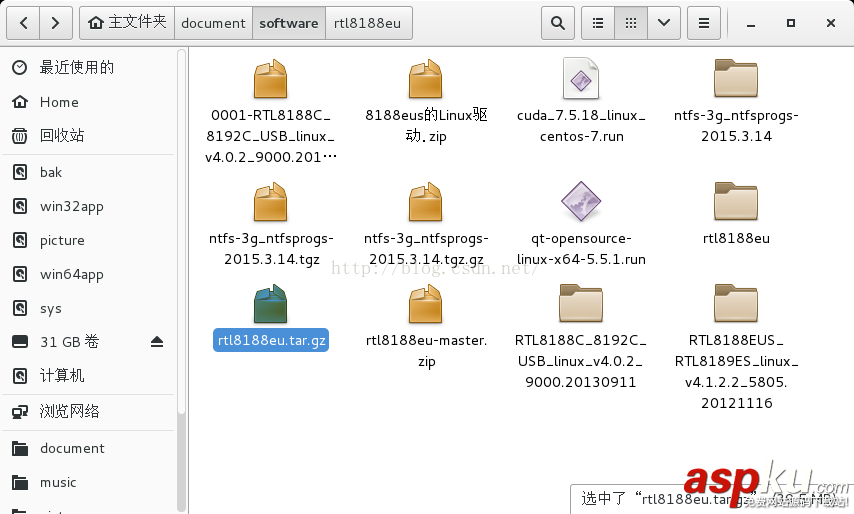Select the 8188eus Linux driver zip icon
The image size is (854, 514).
tap(426, 79)
